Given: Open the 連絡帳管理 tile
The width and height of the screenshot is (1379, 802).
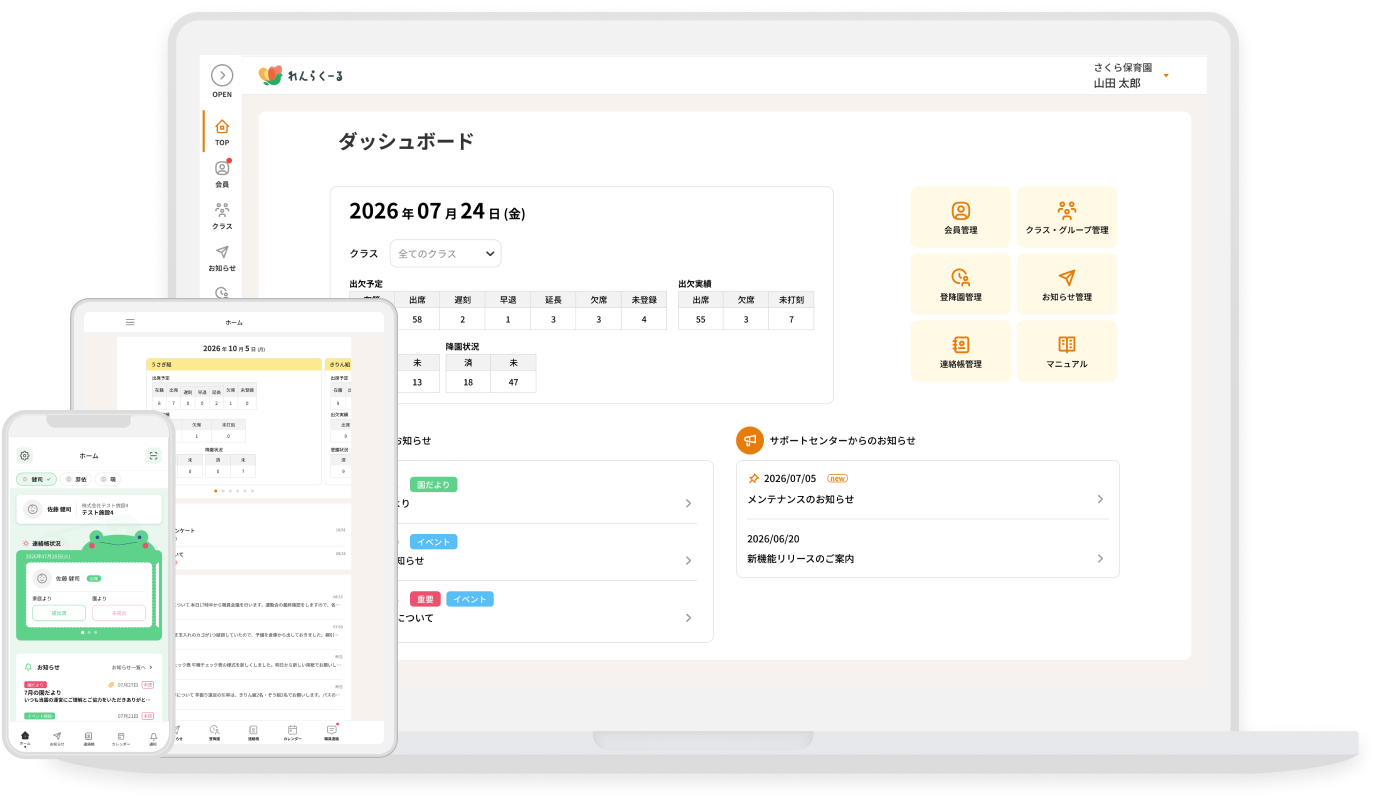Looking at the screenshot, I should (961, 351).
